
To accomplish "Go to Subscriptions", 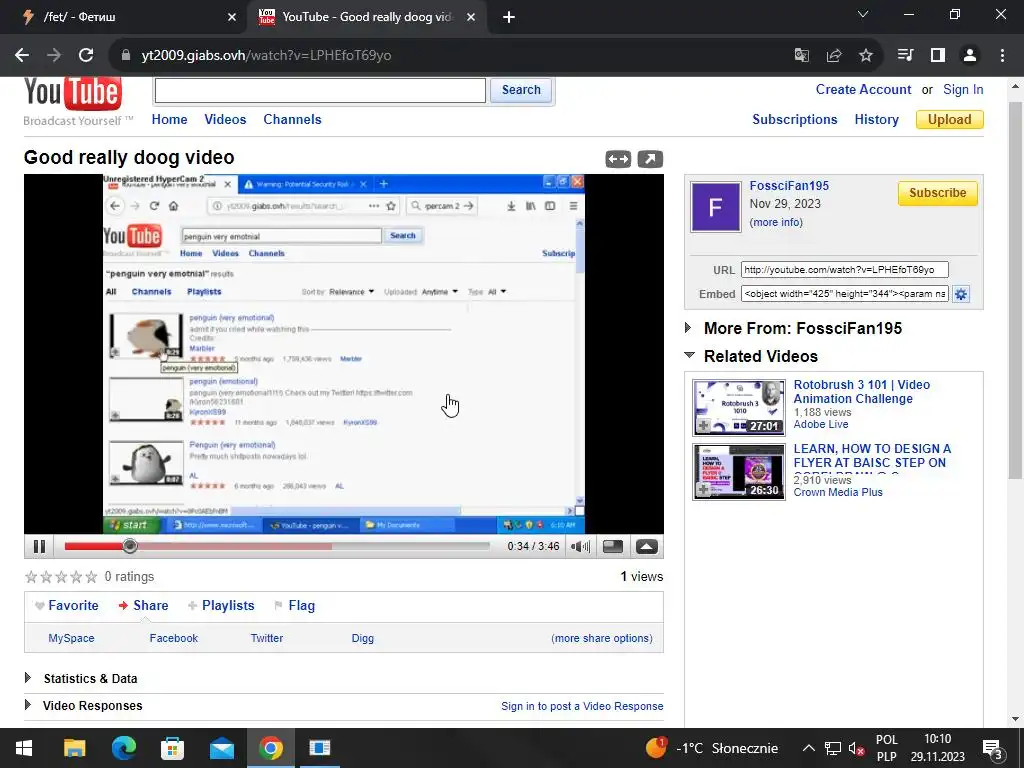I will tap(794, 120).
